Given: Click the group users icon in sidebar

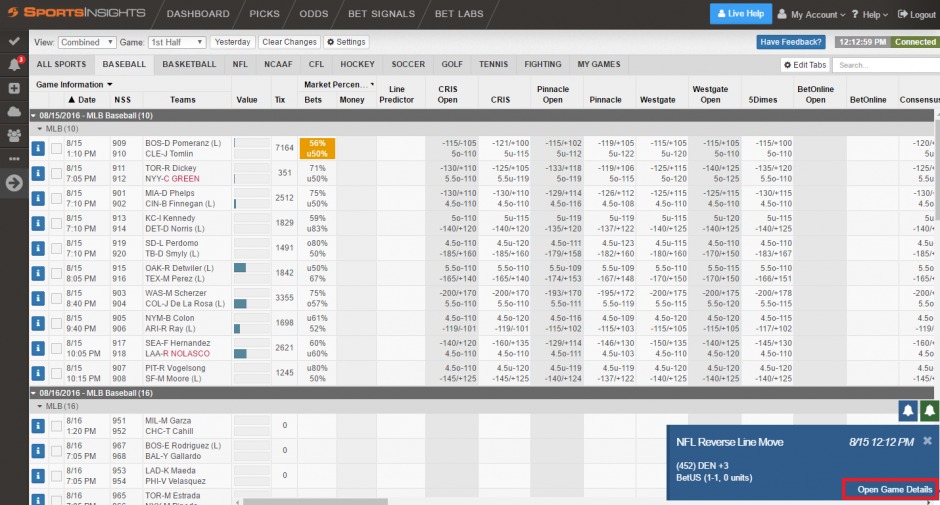Looking at the screenshot, I should coord(14,135).
